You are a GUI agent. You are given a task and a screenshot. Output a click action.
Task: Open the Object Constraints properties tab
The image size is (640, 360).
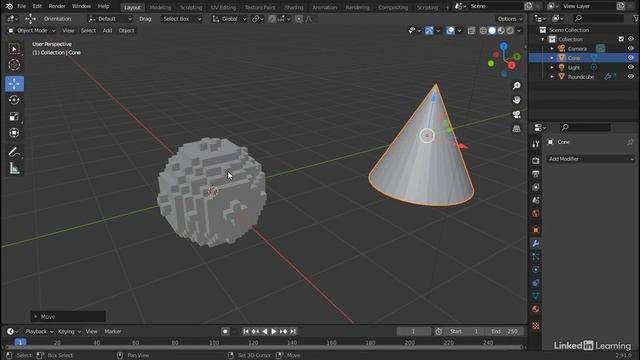[536, 283]
